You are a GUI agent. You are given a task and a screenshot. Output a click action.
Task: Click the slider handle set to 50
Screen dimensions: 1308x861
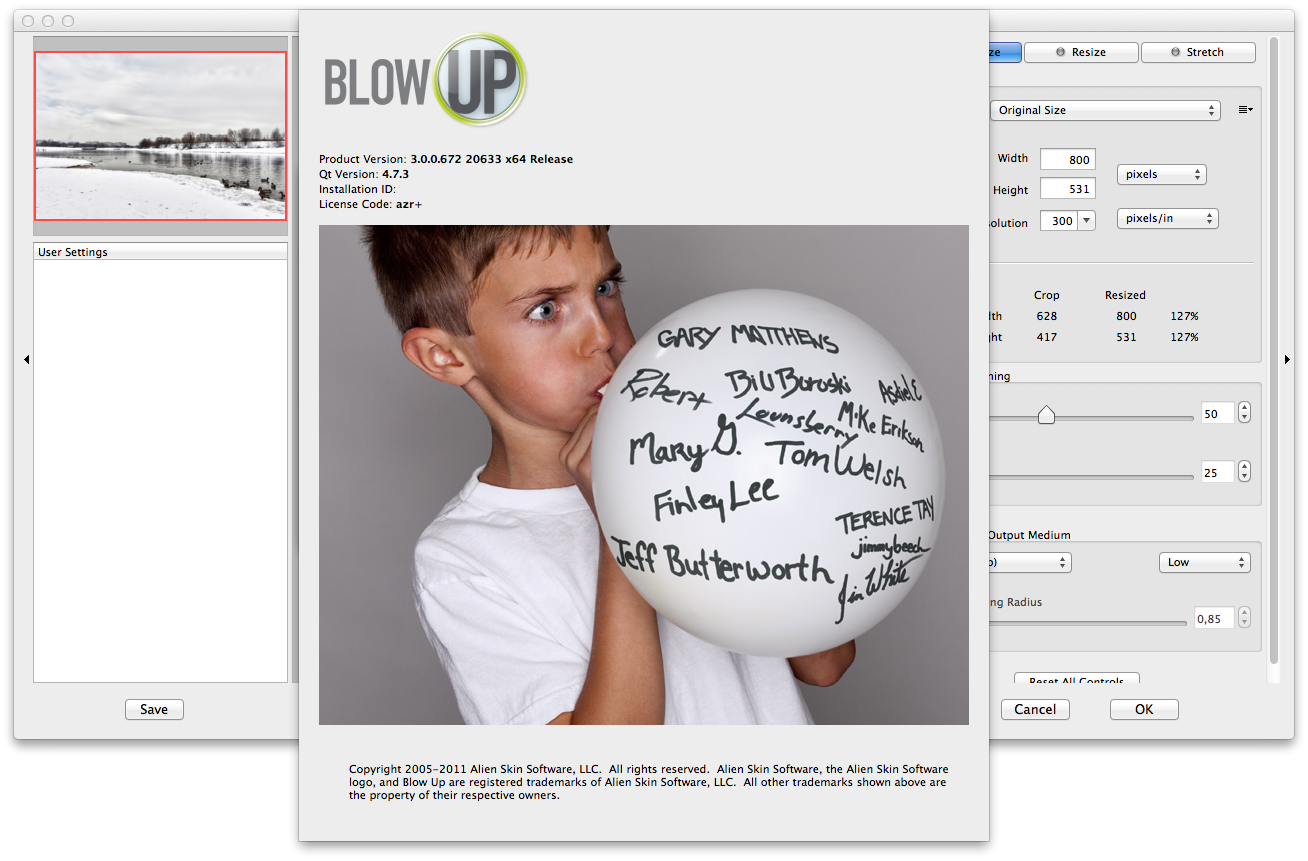pos(1046,414)
